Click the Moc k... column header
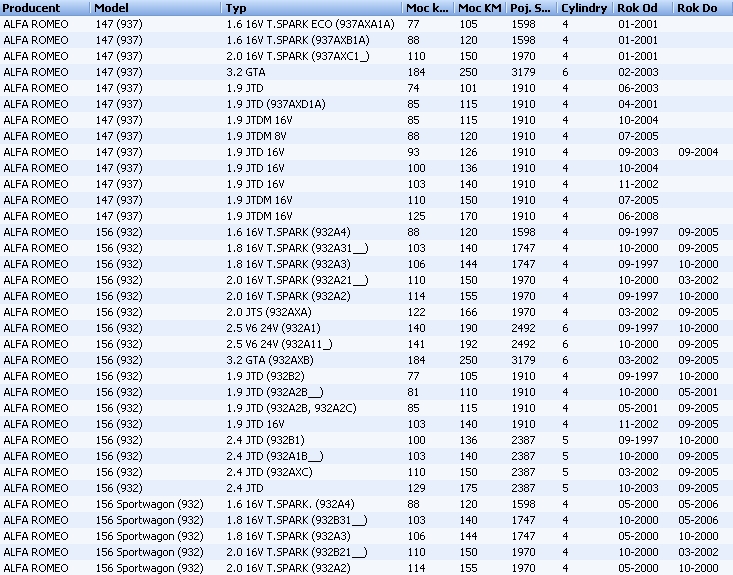Image resolution: width=733 pixels, height=575 pixels. tap(428, 8)
